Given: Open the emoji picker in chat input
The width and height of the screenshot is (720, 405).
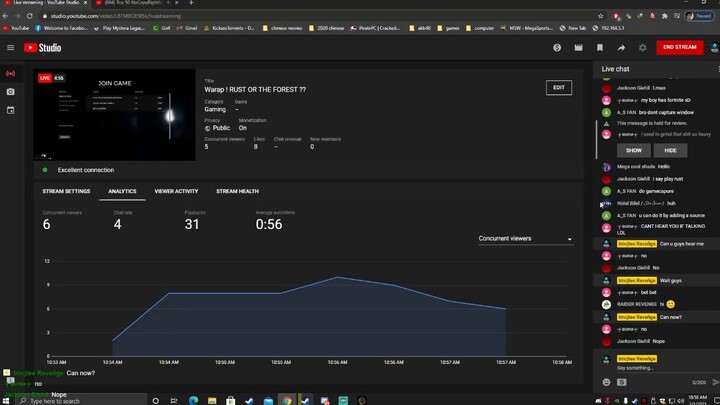Looking at the screenshot, I should point(607,382).
